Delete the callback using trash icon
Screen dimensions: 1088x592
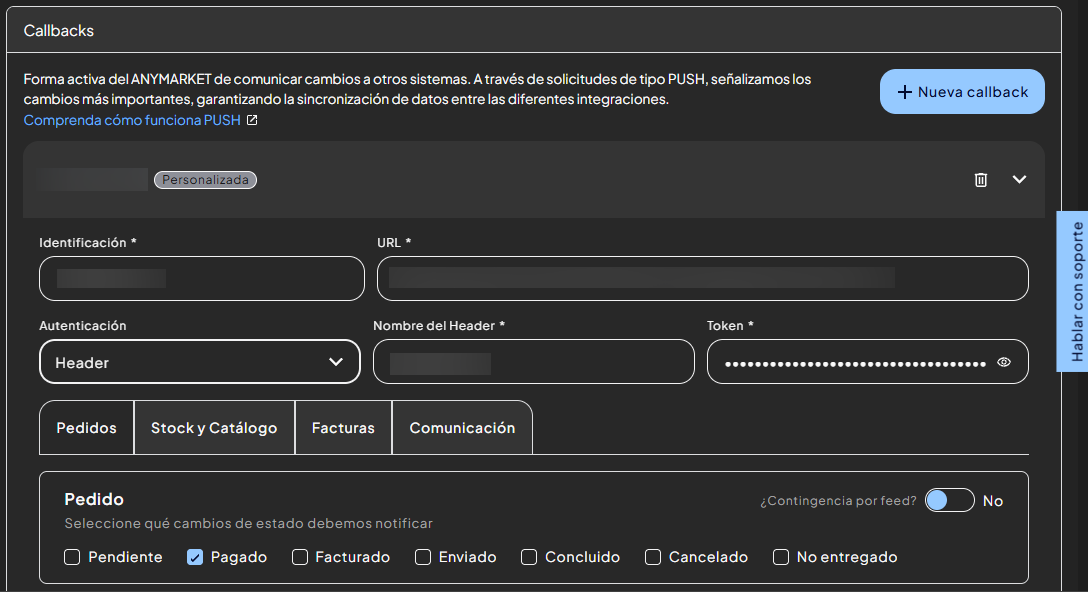coord(980,180)
